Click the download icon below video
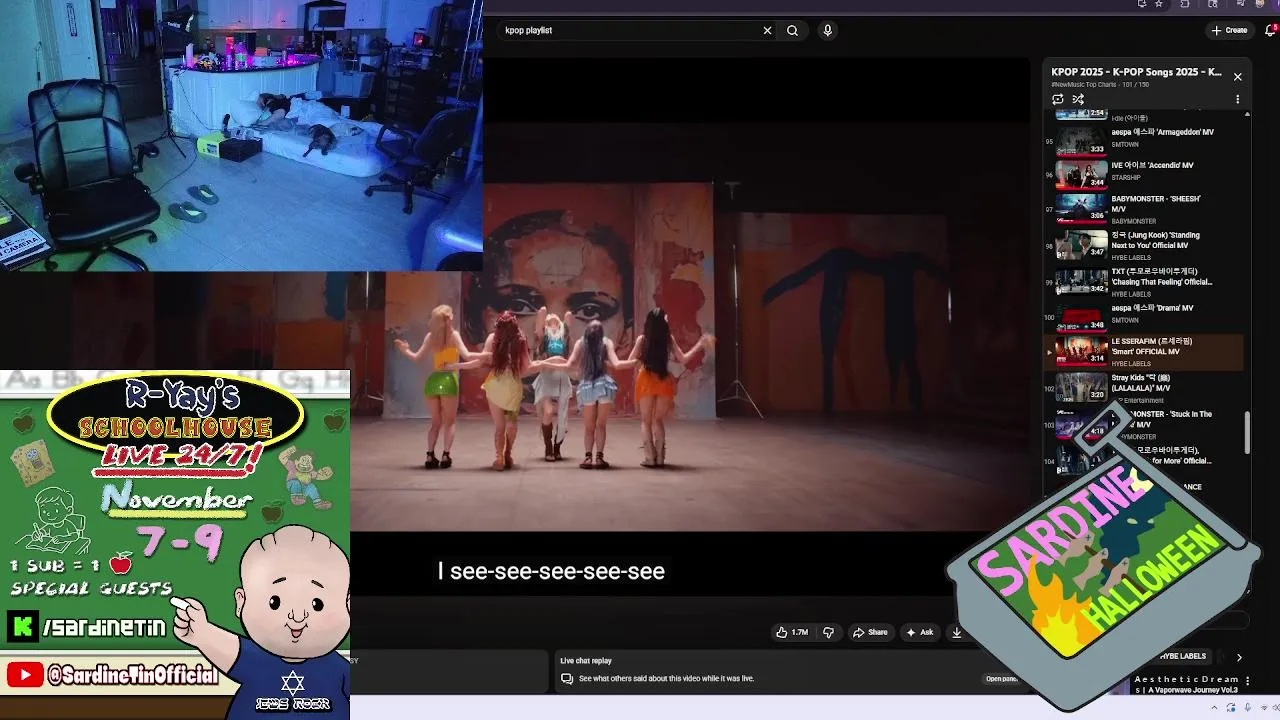Screen dimensions: 1280x720 click(x=956, y=632)
